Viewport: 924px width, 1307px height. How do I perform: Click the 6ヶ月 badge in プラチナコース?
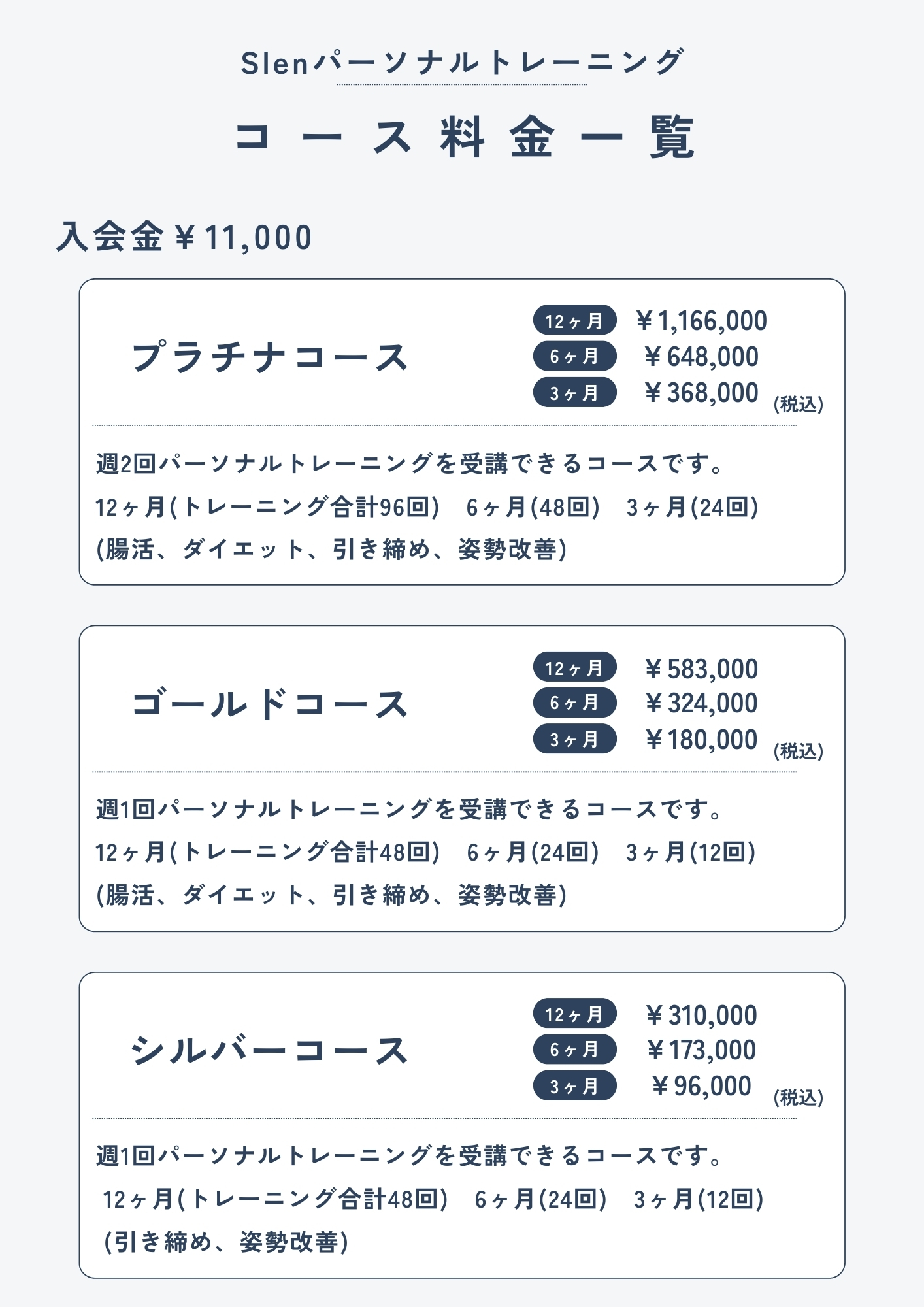[574, 356]
